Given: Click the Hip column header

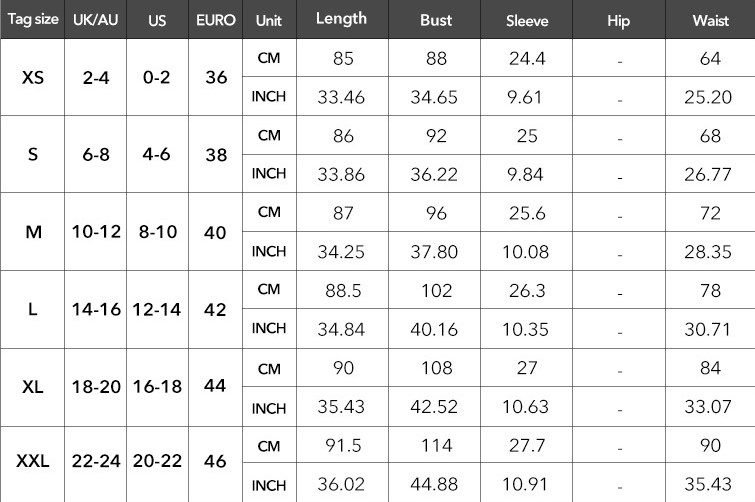Looking at the screenshot, I should pyautogui.click(x=618, y=20).
